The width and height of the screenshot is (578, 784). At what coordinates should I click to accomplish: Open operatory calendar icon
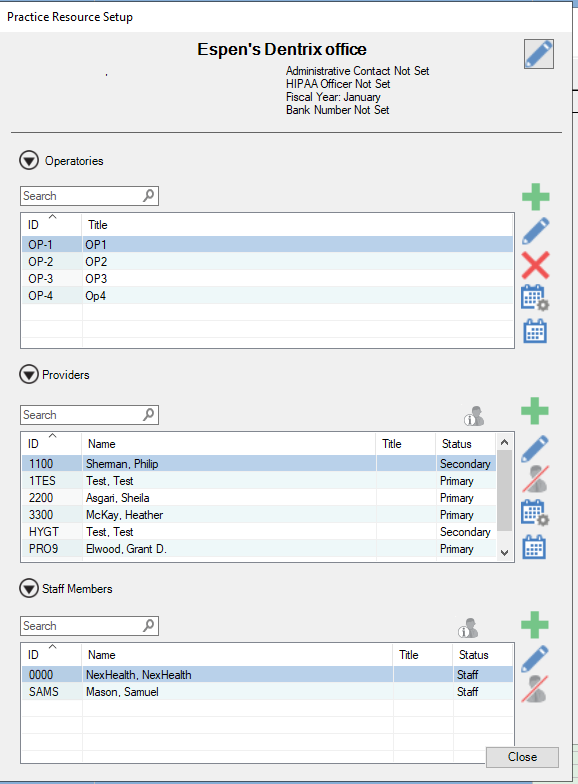tap(535, 331)
